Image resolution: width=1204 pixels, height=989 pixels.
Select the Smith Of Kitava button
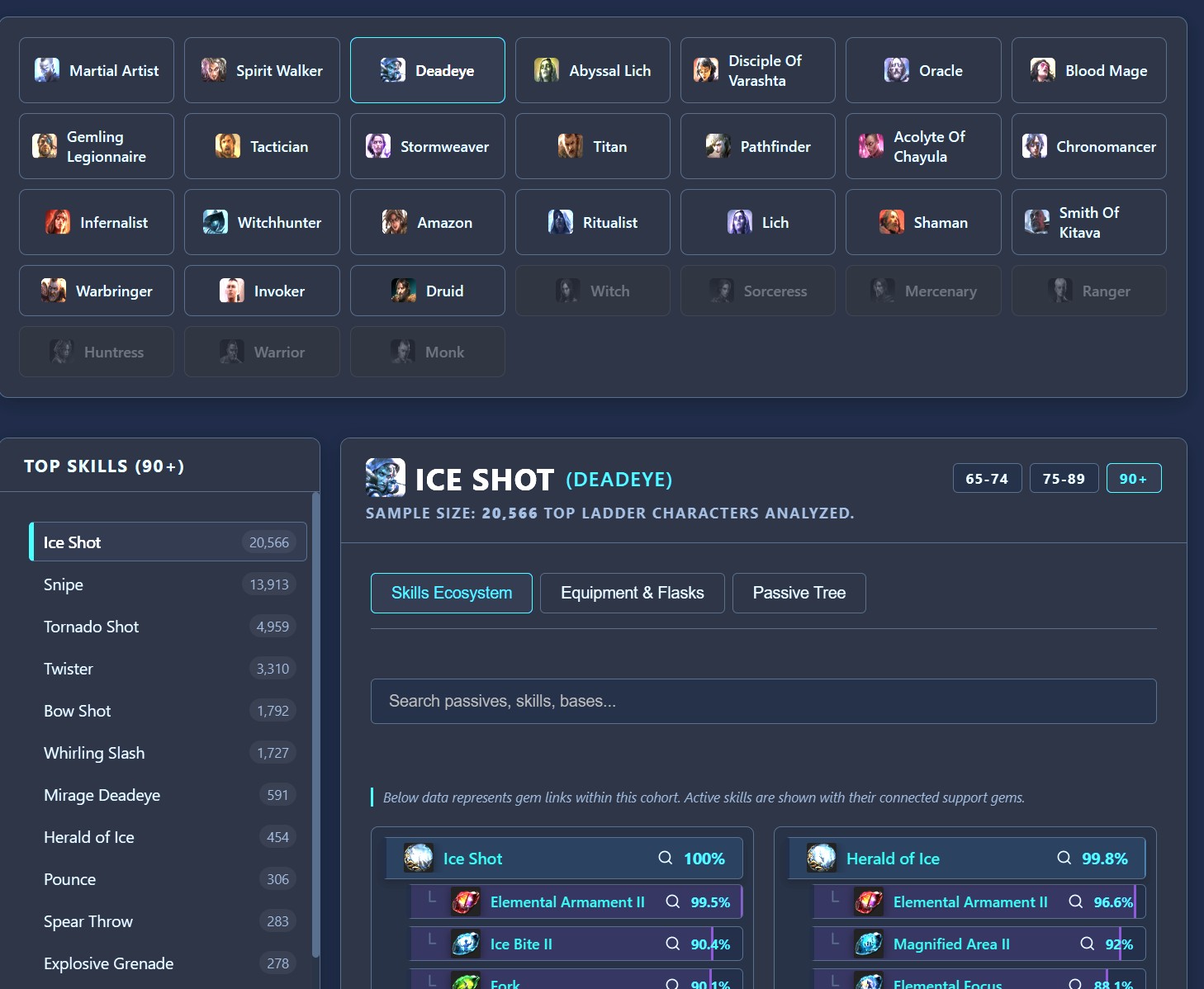[x=1089, y=222]
